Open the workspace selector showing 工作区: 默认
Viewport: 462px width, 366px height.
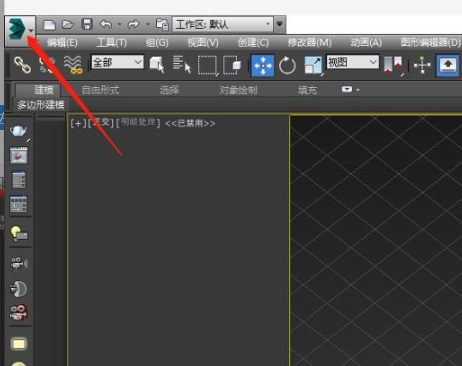[x=222, y=24]
